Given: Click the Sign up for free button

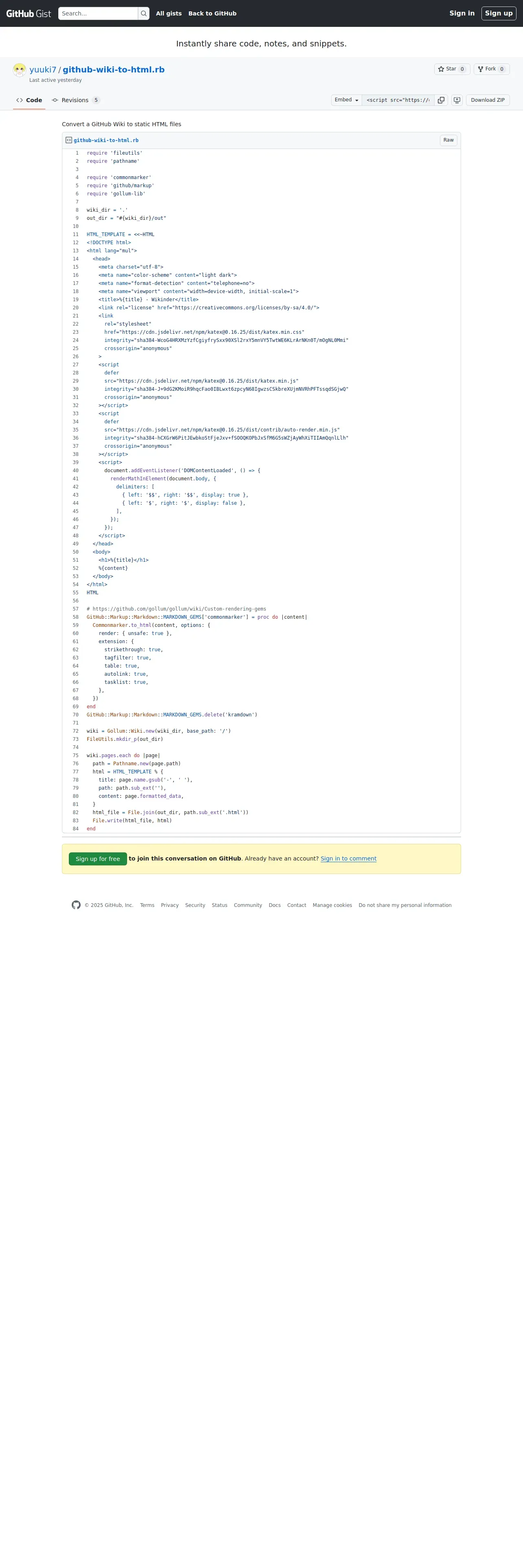Looking at the screenshot, I should click(97, 859).
